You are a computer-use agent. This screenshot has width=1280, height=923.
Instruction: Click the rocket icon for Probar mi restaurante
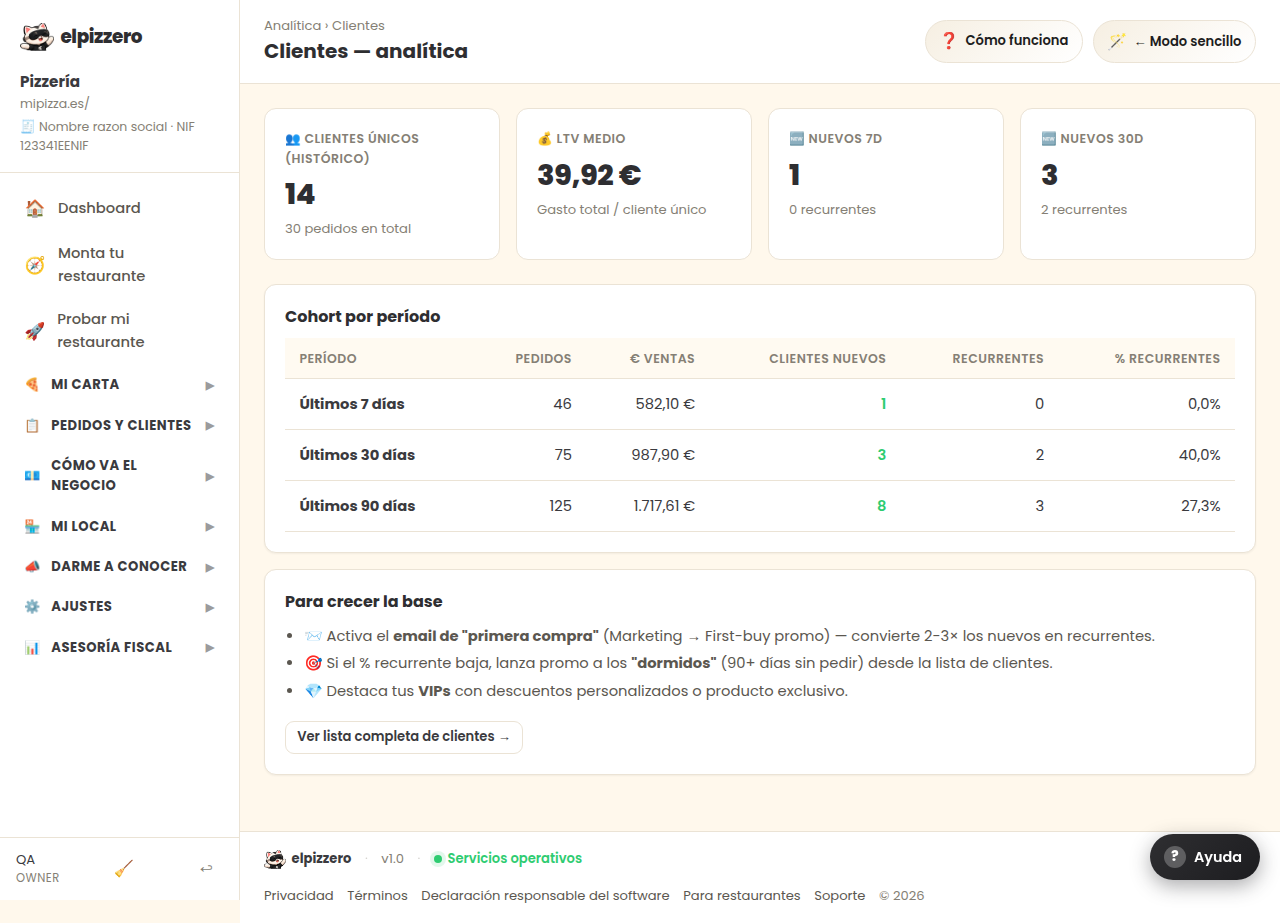point(35,331)
